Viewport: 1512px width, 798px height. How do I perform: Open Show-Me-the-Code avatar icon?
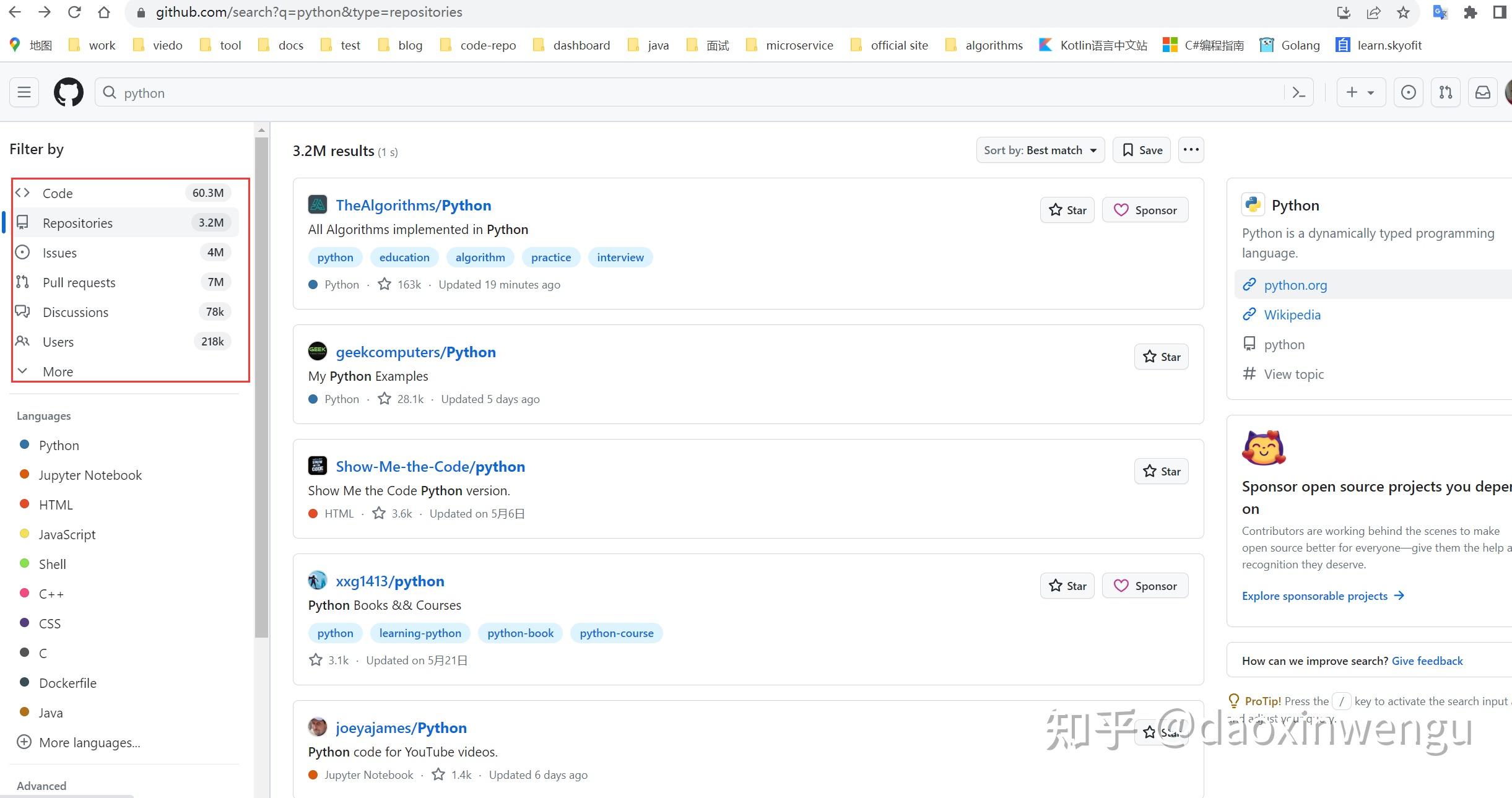click(318, 466)
